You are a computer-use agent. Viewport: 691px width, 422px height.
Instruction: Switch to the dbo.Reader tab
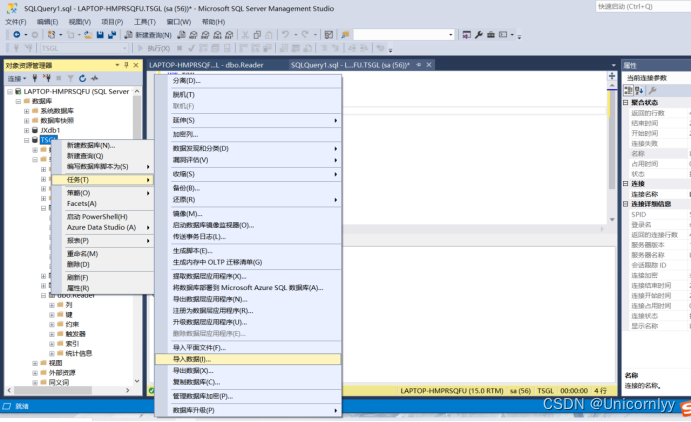(206, 65)
